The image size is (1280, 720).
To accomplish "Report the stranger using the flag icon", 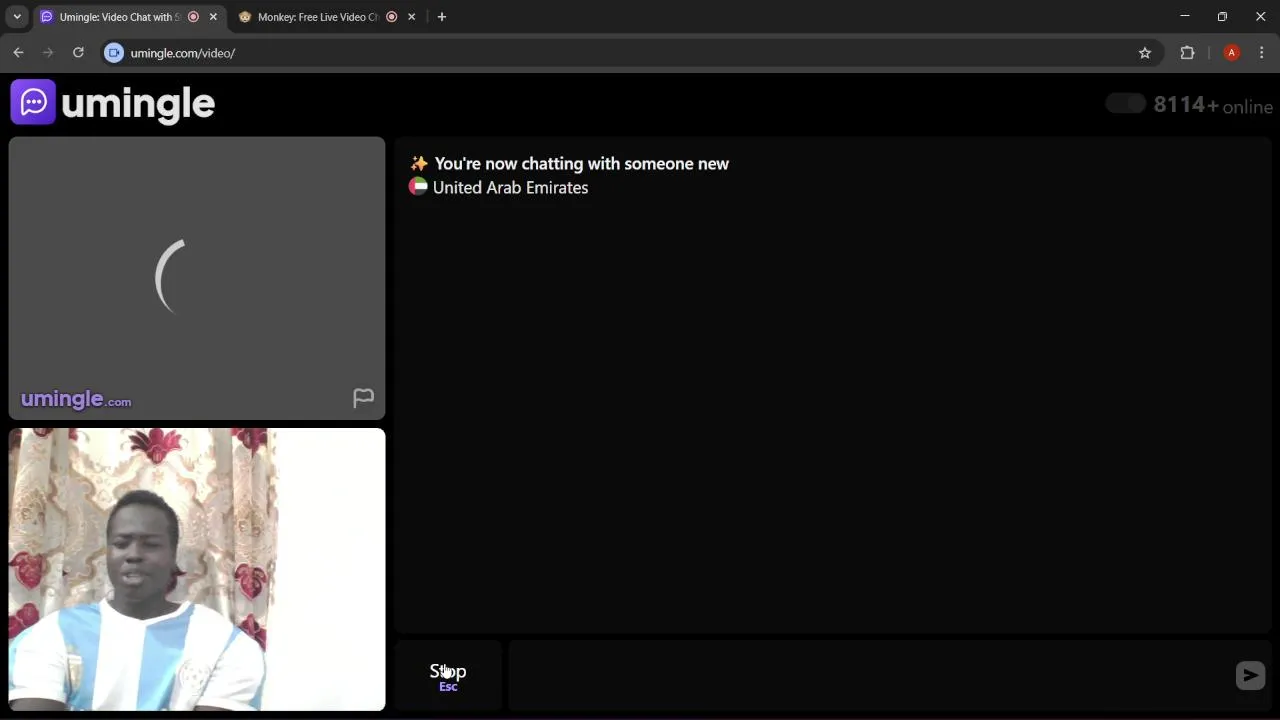I will (363, 398).
